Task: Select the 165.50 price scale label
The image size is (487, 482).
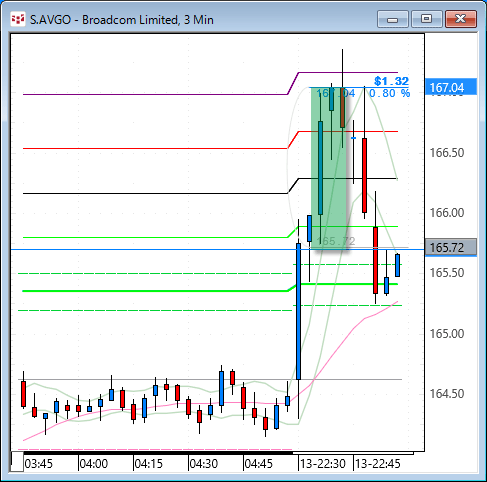Action: point(447,273)
